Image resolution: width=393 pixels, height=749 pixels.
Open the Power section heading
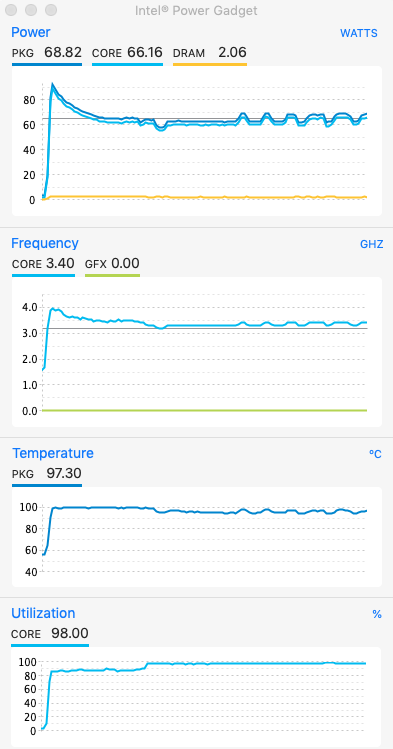tap(31, 32)
